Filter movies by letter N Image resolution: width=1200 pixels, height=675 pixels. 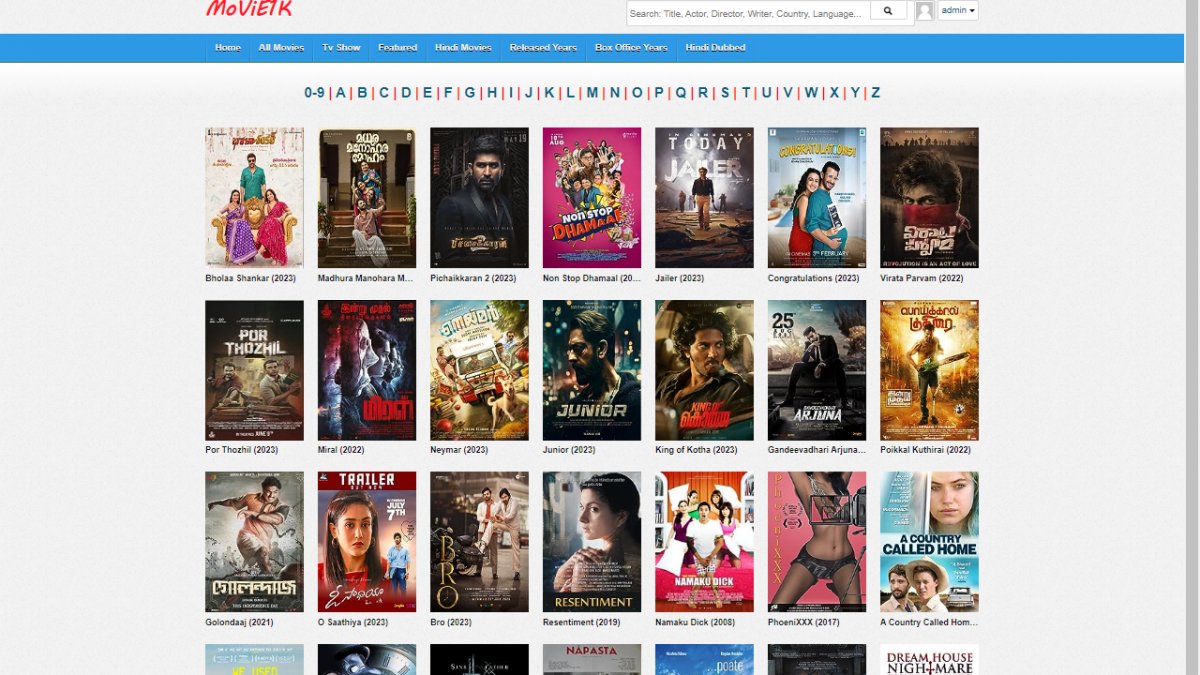pyautogui.click(x=615, y=93)
